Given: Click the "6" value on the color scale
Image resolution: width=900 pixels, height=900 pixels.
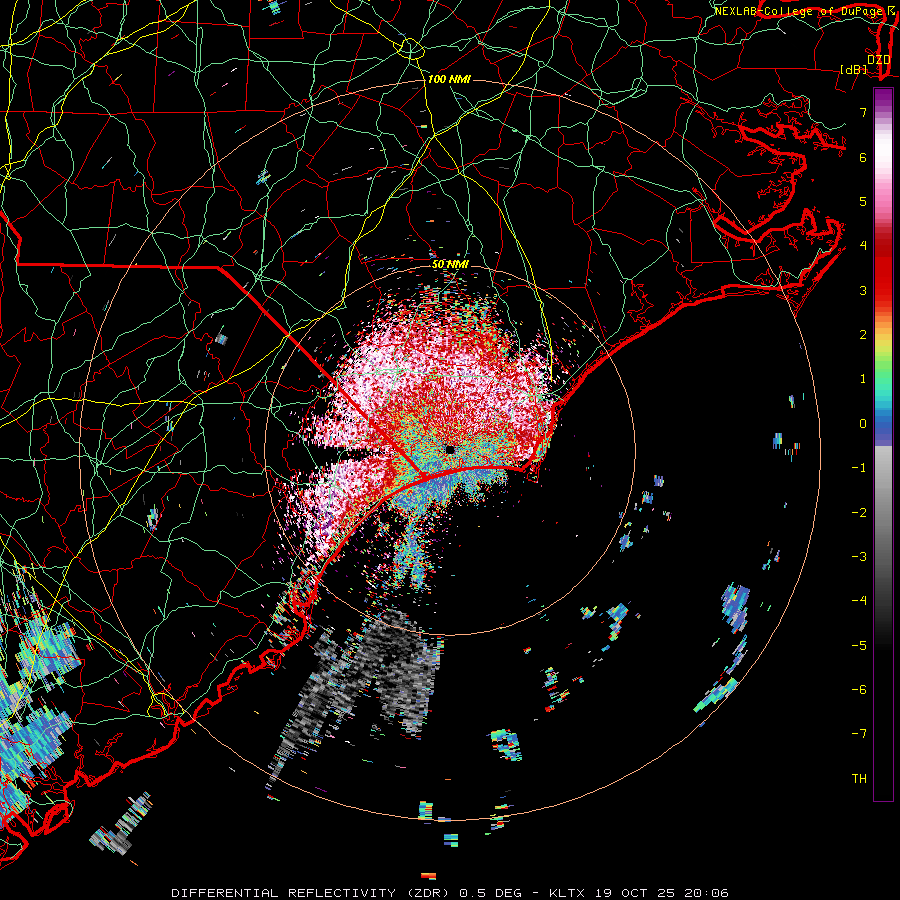Looking at the screenshot, I should point(863,157).
